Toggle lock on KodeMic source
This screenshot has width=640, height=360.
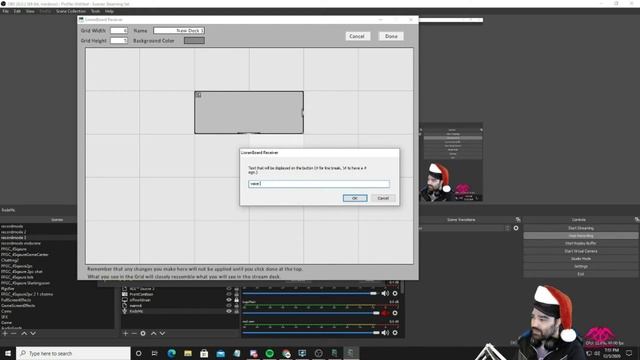236,311
